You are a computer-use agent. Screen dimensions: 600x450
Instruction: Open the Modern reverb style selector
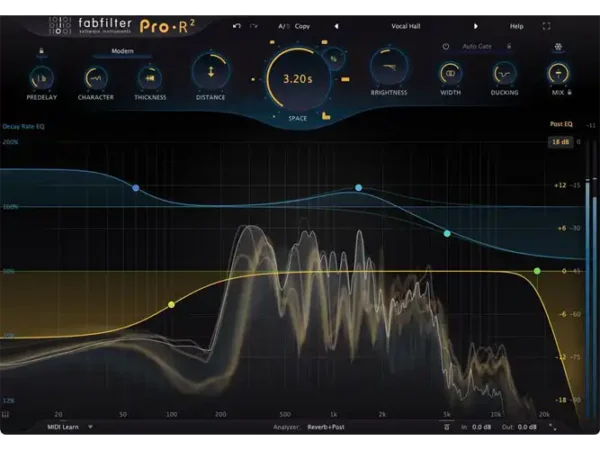122,51
